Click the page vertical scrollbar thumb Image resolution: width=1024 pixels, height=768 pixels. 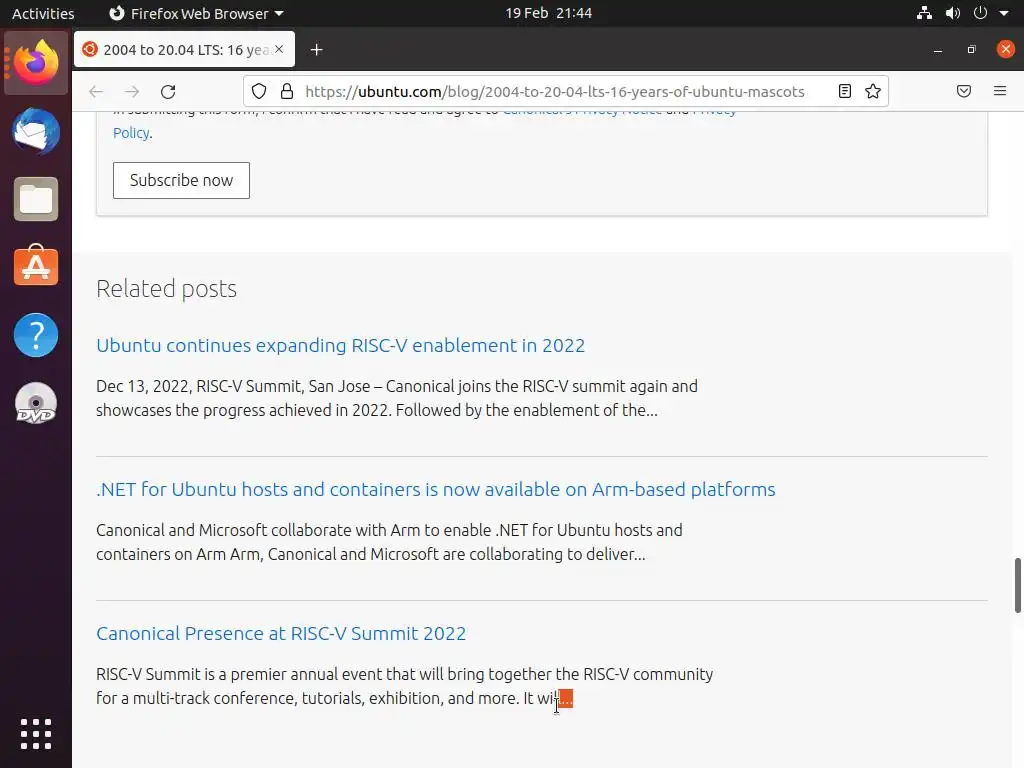(1018, 585)
